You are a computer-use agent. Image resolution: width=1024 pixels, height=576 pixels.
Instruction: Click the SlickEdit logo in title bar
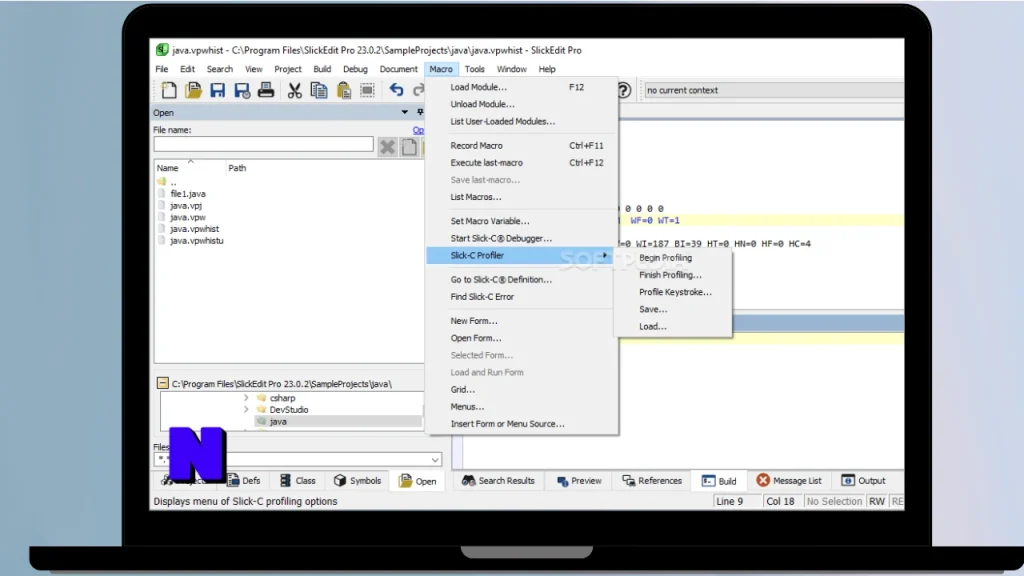162,50
